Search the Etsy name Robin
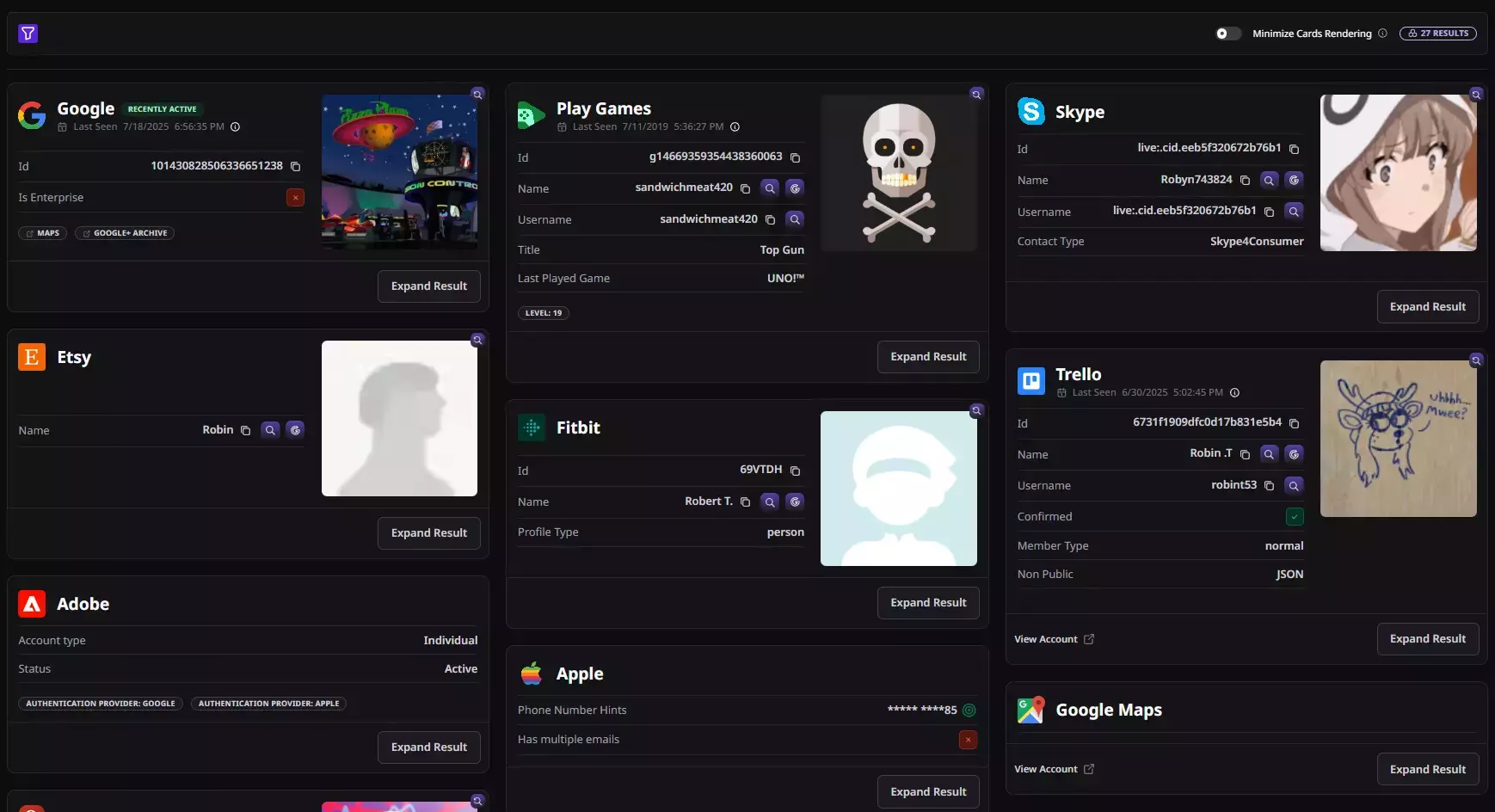This screenshot has height=812, width=1495. (270, 430)
